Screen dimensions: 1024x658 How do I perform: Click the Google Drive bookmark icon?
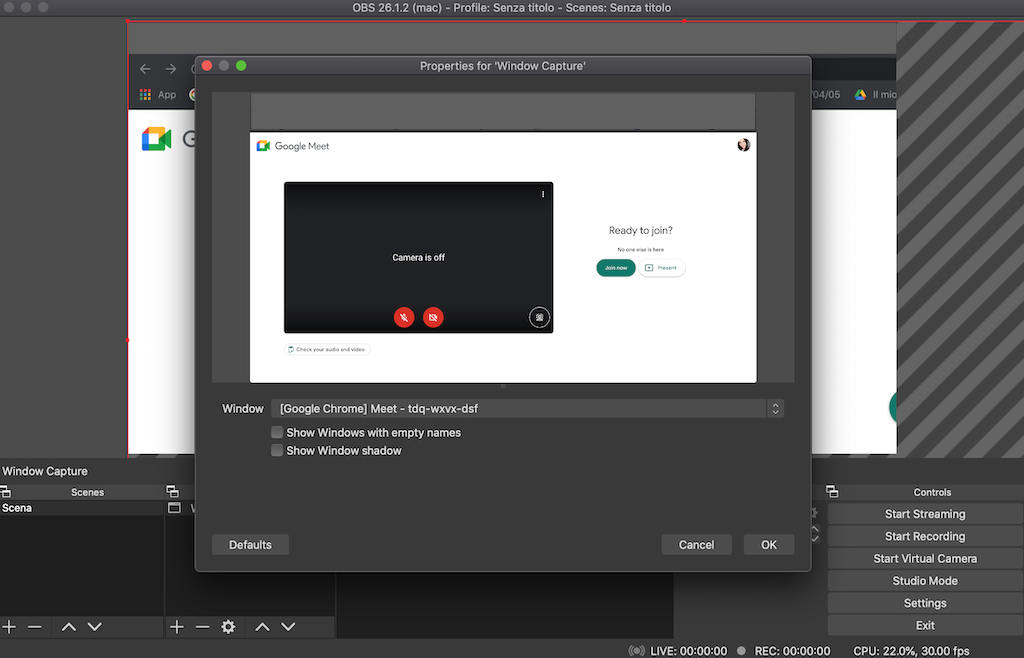coord(860,95)
